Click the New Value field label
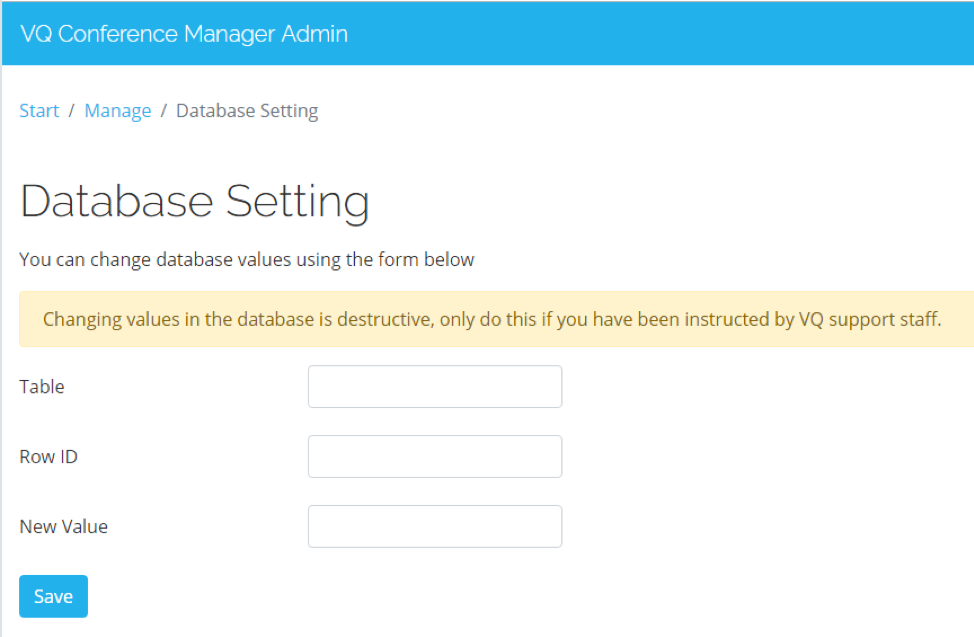The width and height of the screenshot is (974, 637). coord(63,526)
